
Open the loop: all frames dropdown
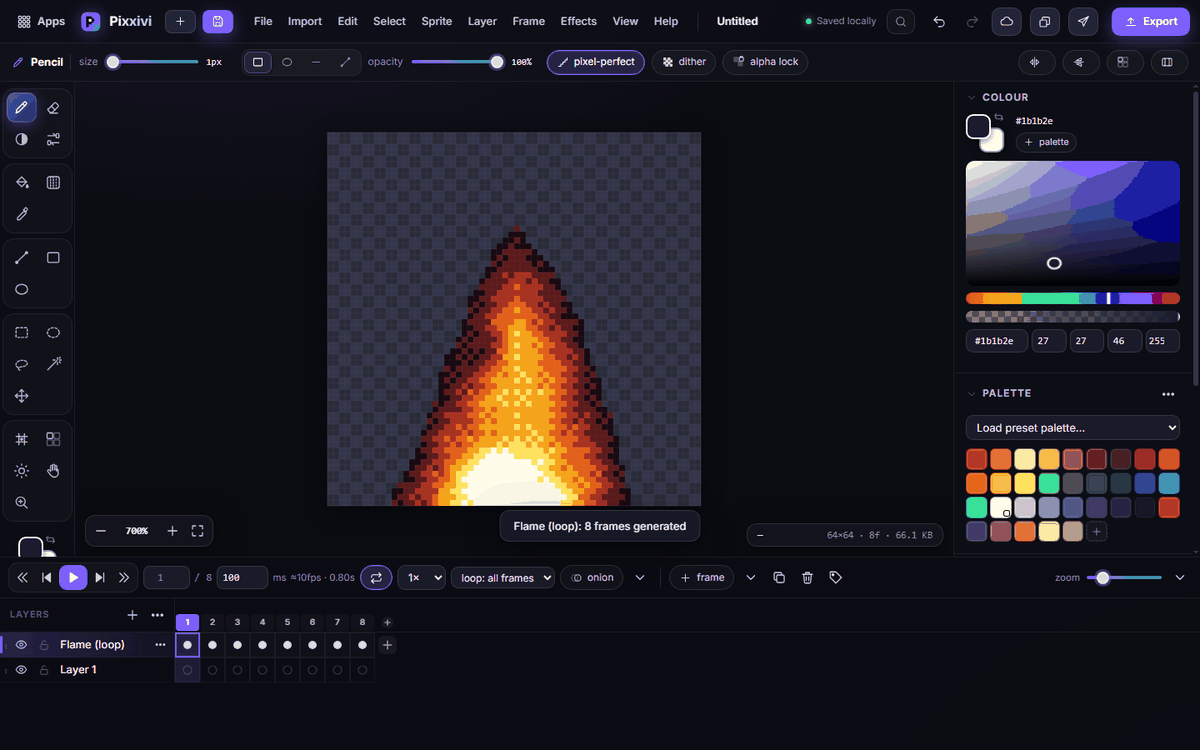[503, 577]
